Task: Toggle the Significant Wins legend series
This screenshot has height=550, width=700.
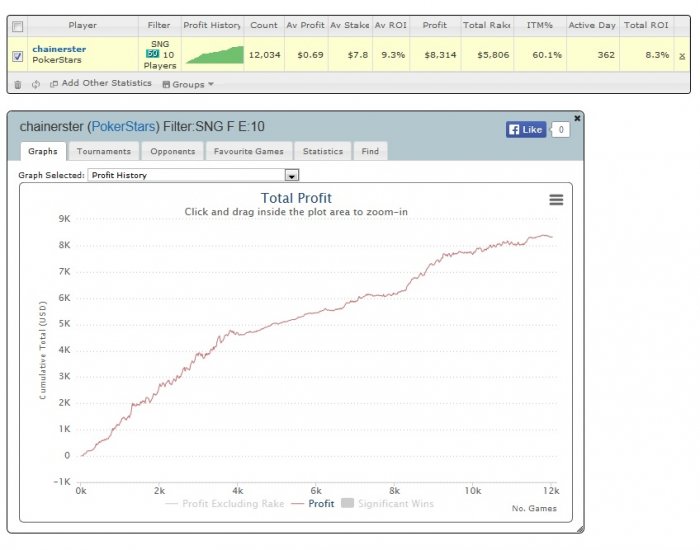Action: [387, 504]
